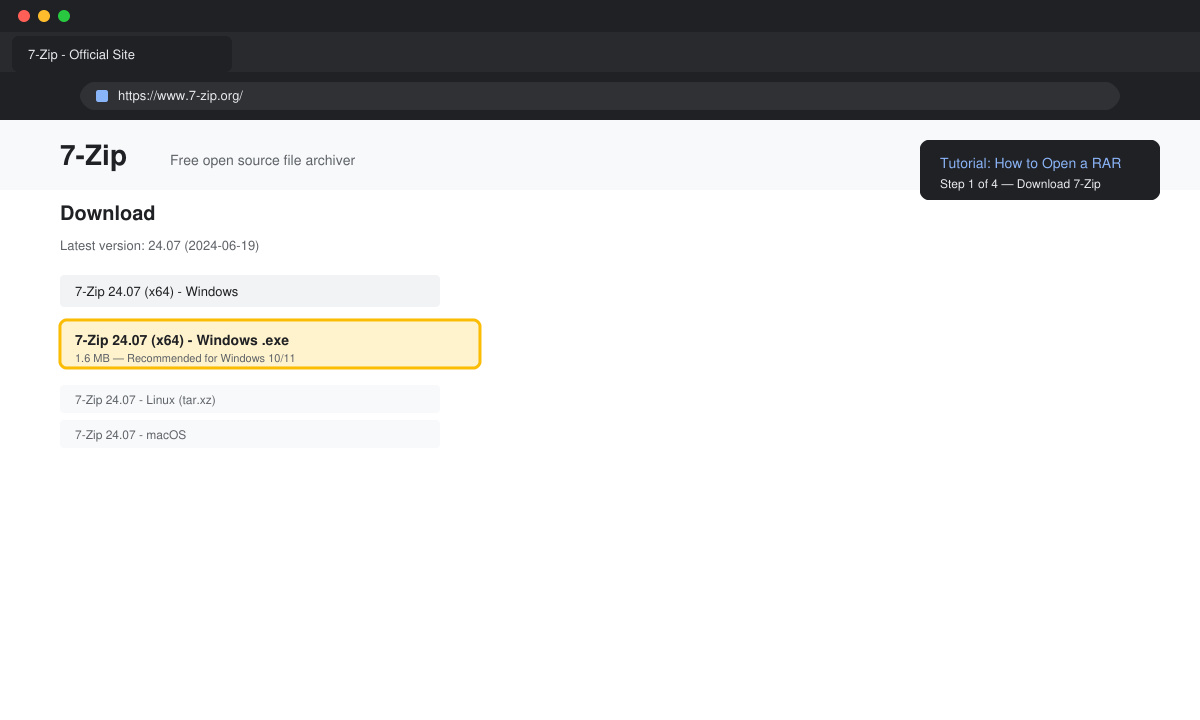1200x720 pixels.
Task: Click the '1.6 MB — Recommended for Windows 10/11' note
Action: [185, 358]
